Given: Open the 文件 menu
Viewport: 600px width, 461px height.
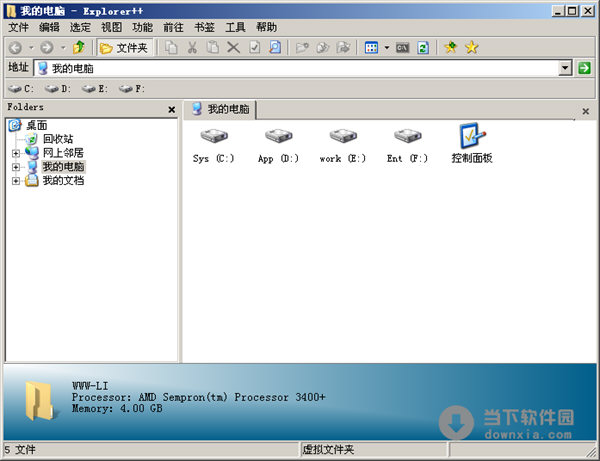Looking at the screenshot, I should 18,27.
